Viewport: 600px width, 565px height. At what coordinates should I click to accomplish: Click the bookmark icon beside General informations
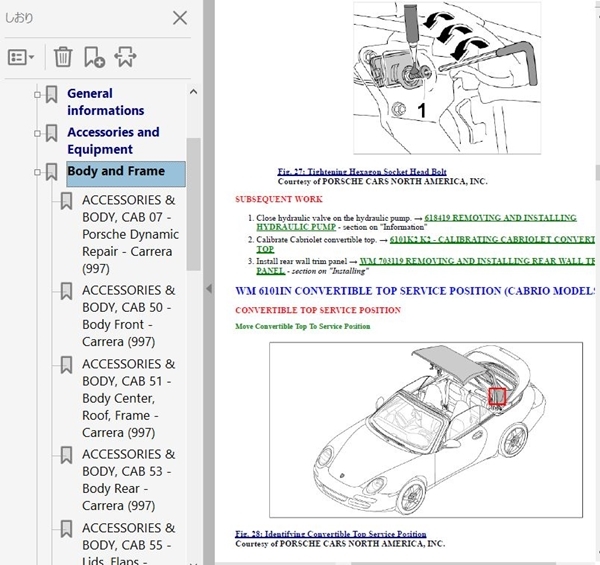coord(52,94)
